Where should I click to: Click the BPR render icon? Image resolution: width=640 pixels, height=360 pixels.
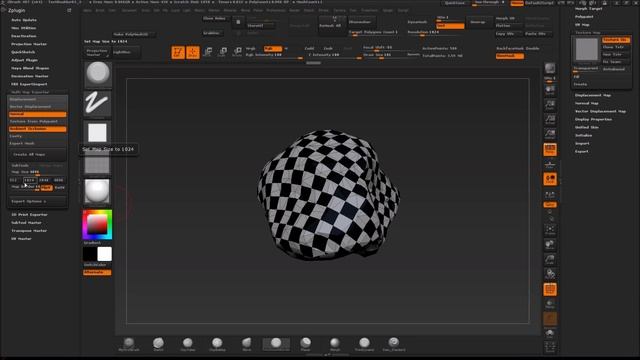(x=550, y=68)
